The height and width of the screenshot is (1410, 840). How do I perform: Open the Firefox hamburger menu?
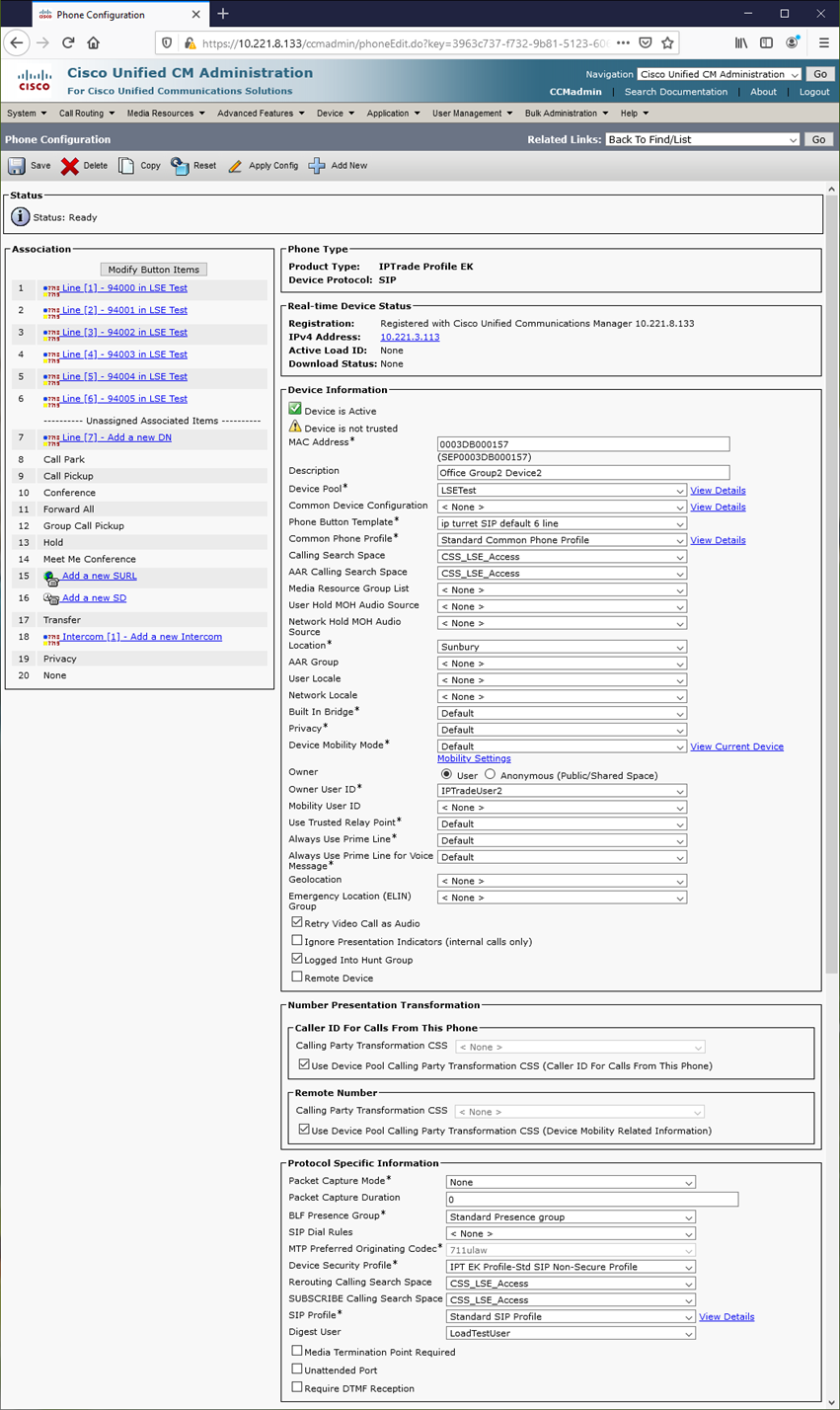point(823,43)
